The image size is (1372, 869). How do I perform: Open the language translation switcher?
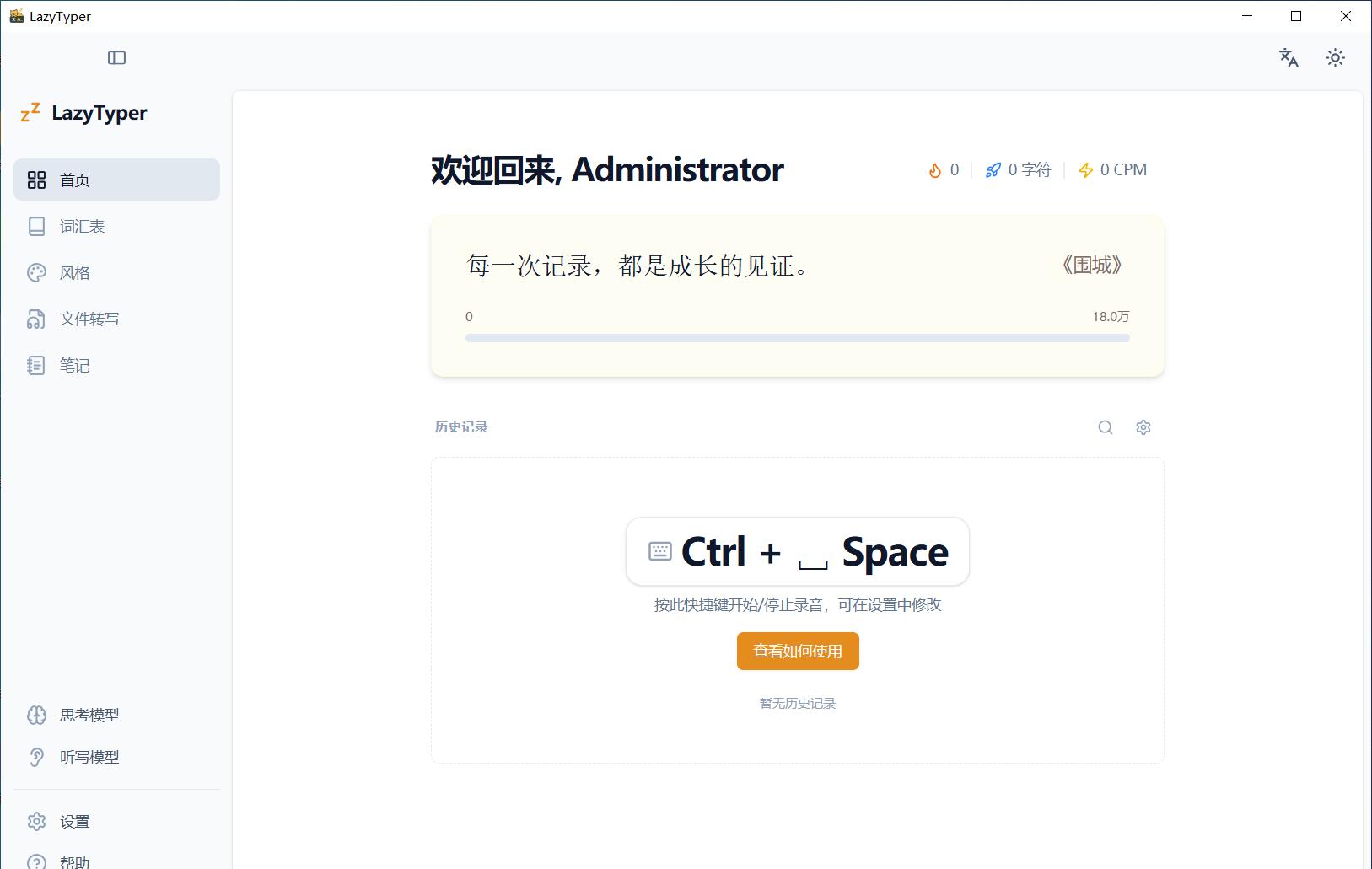[1289, 57]
